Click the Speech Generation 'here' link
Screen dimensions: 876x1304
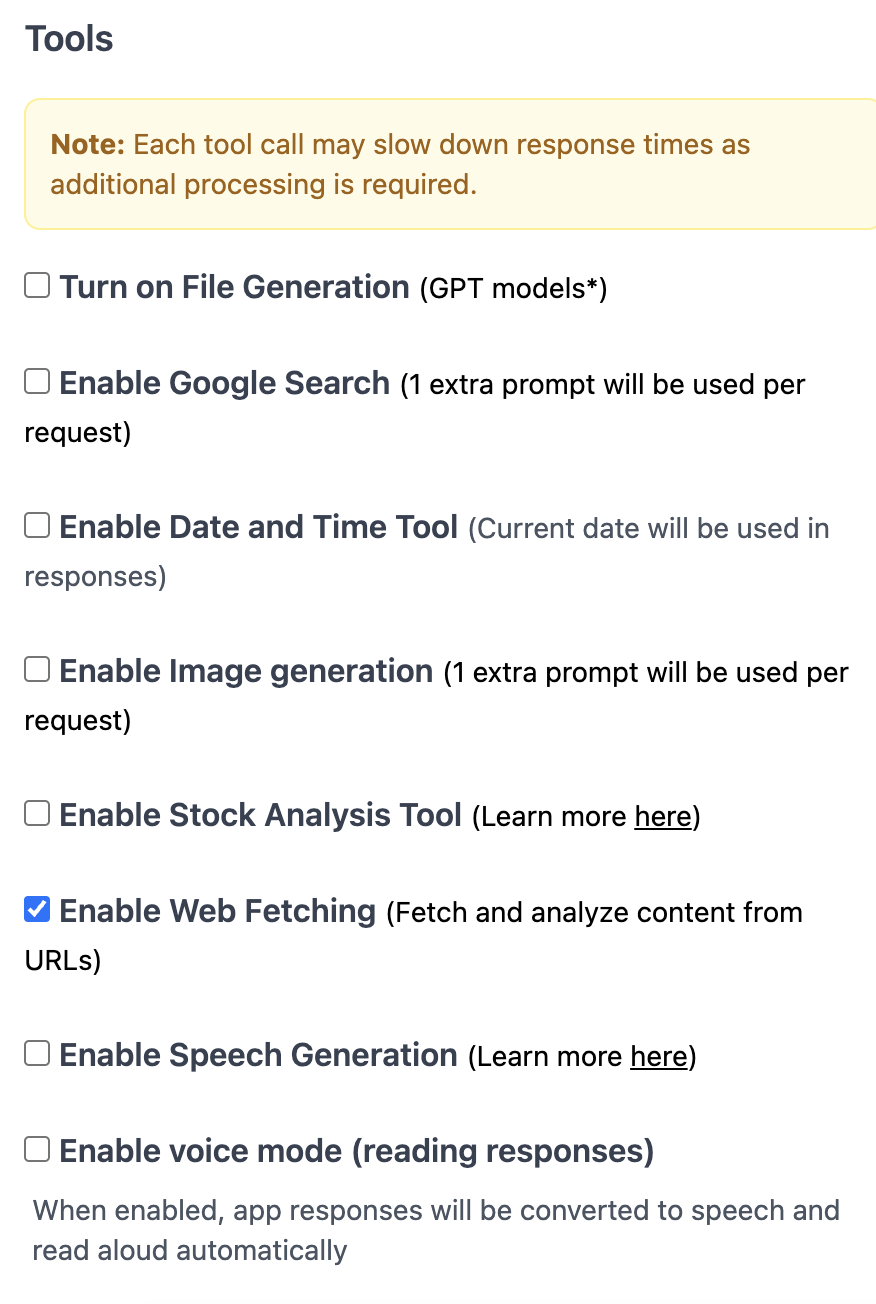coord(659,1057)
